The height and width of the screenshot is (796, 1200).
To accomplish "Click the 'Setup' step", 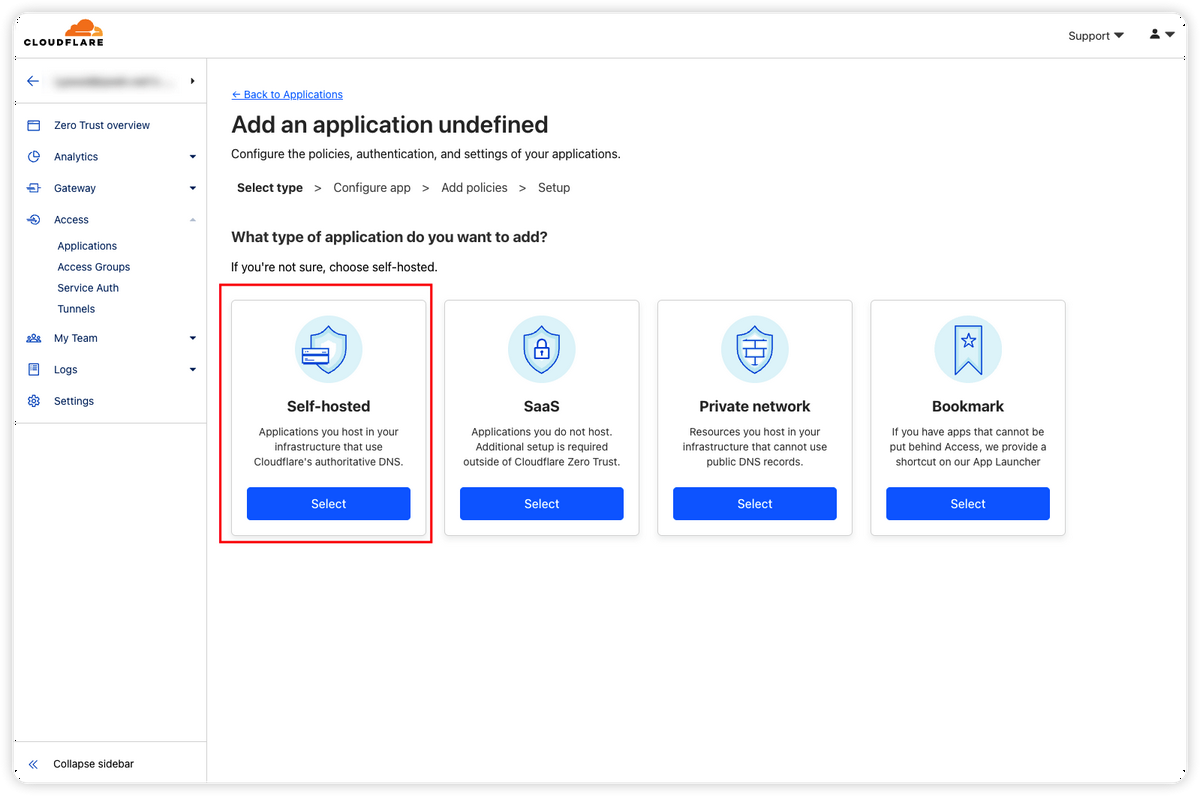I will 554,187.
